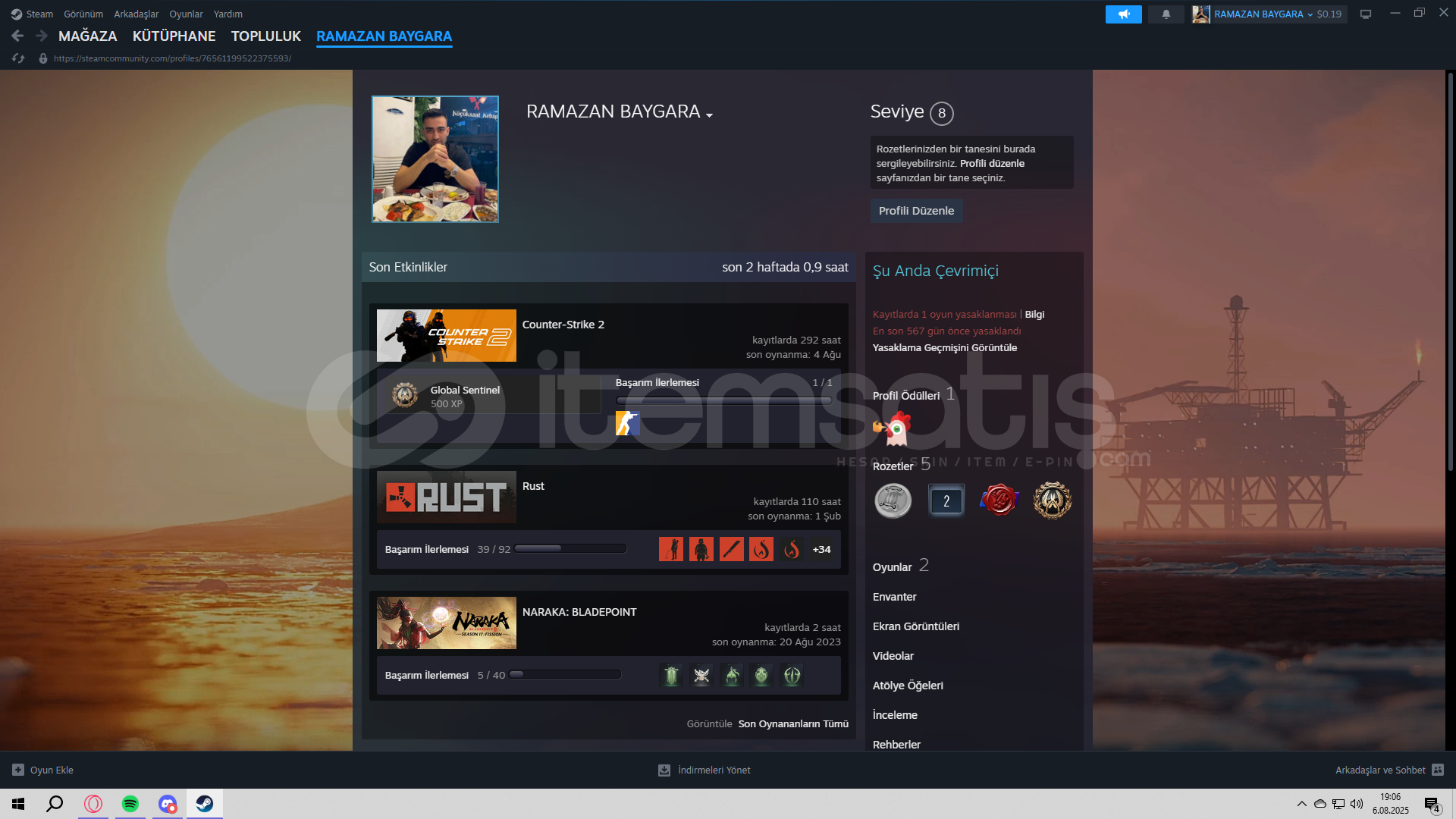Image resolution: width=1456 pixels, height=819 pixels.
Task: Open the fifth NARAKA achievement icon
Action: click(792, 675)
